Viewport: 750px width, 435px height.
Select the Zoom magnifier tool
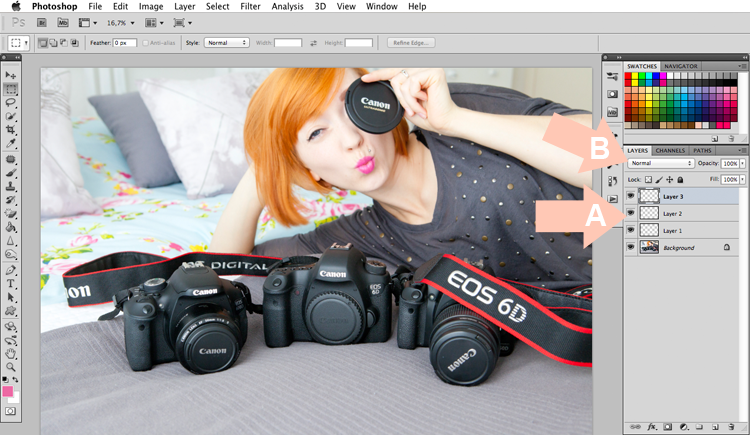(11, 367)
